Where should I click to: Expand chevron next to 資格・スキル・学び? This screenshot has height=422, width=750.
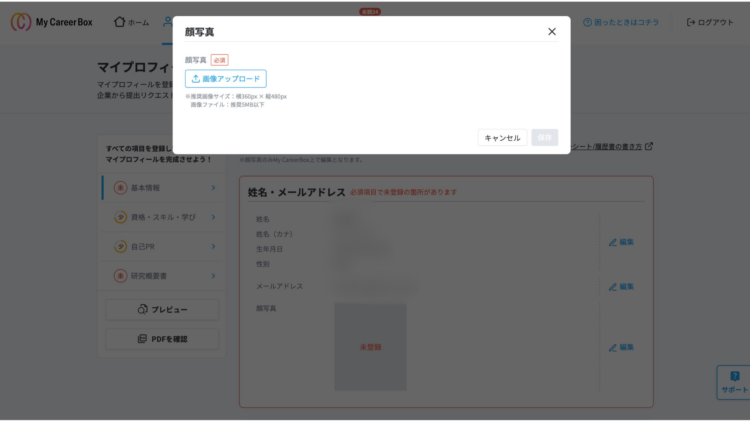(213, 217)
